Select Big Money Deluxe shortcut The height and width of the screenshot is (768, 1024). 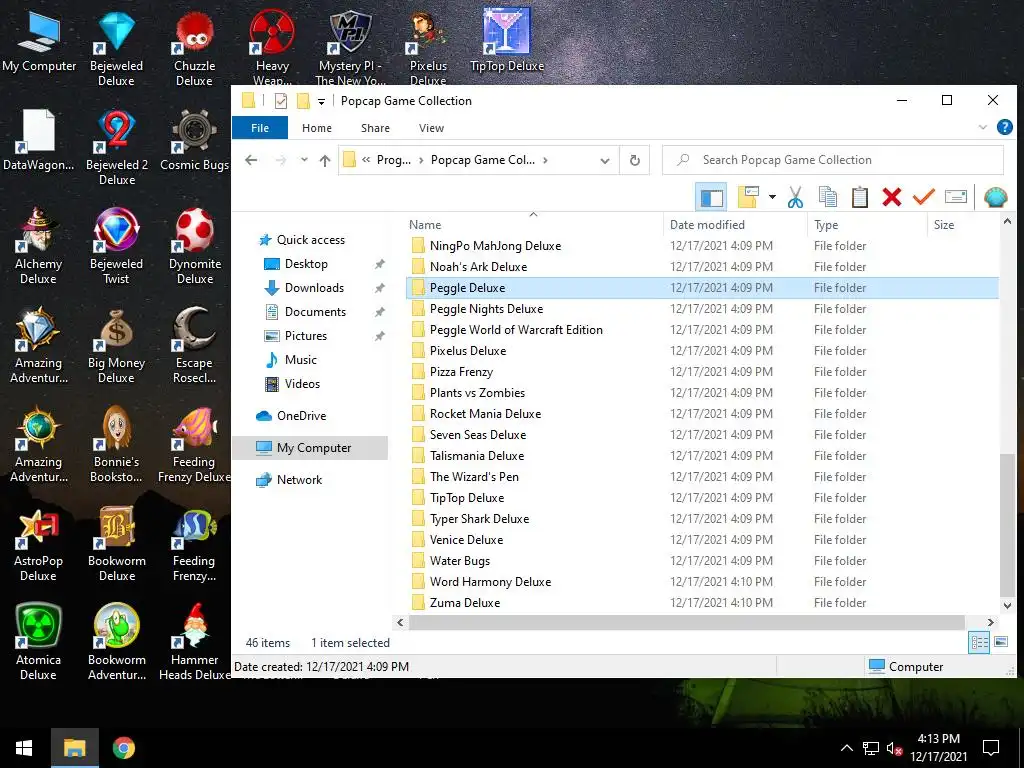click(116, 346)
